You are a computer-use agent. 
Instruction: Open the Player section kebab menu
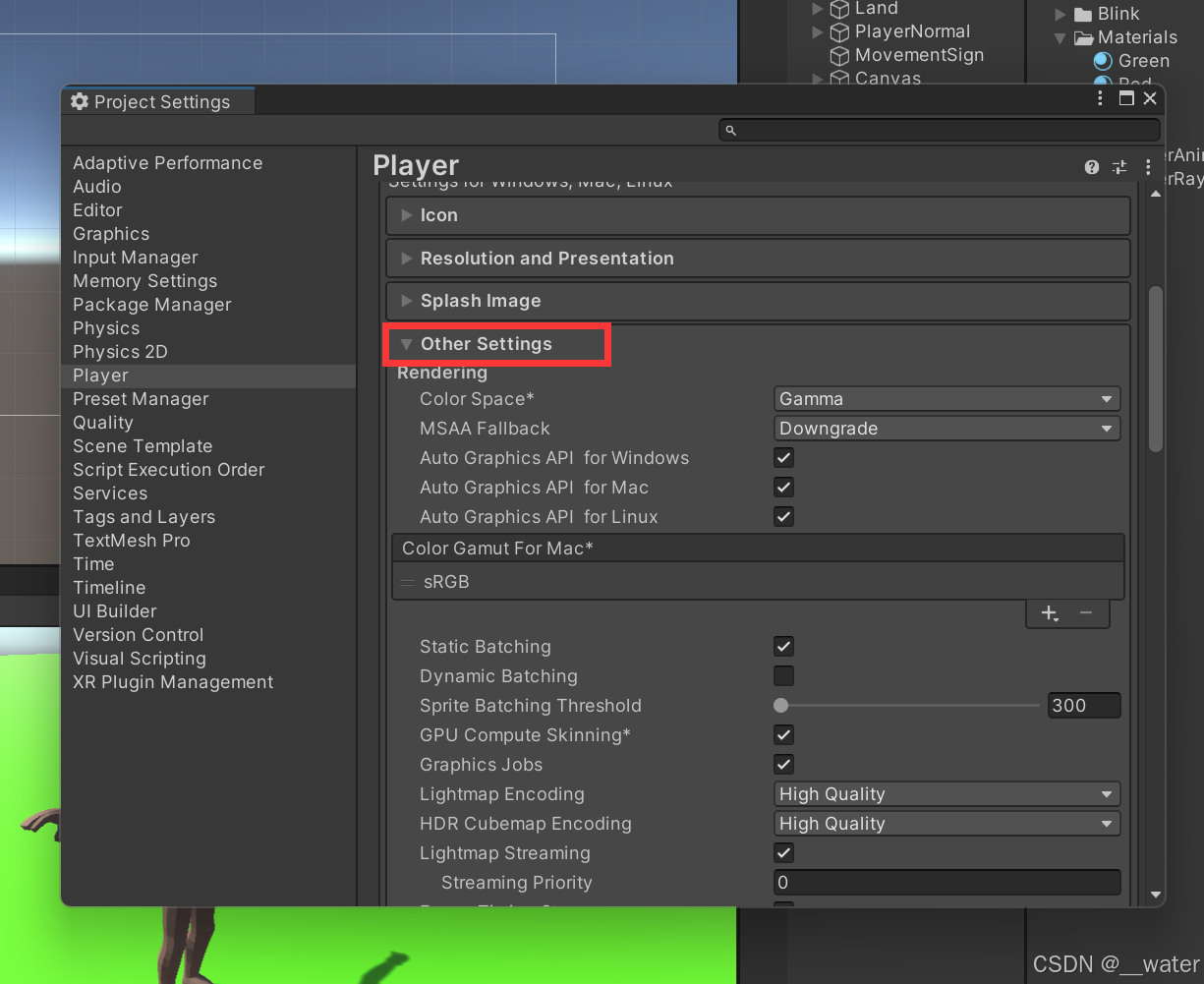tap(1148, 167)
